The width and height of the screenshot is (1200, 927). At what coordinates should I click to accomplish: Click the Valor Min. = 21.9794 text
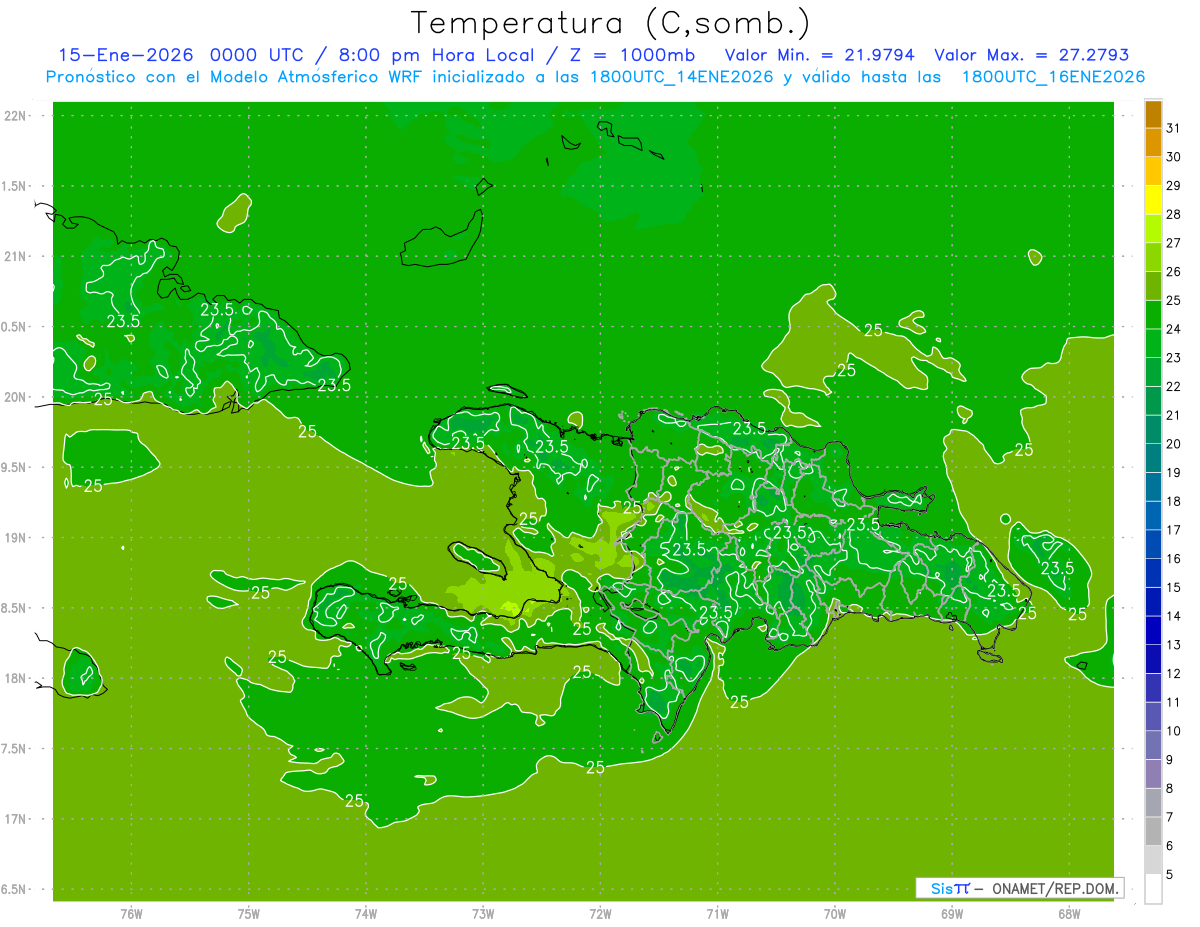click(820, 55)
